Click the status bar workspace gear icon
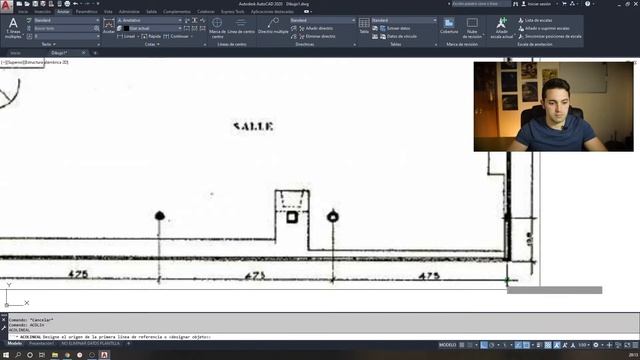 [596, 345]
